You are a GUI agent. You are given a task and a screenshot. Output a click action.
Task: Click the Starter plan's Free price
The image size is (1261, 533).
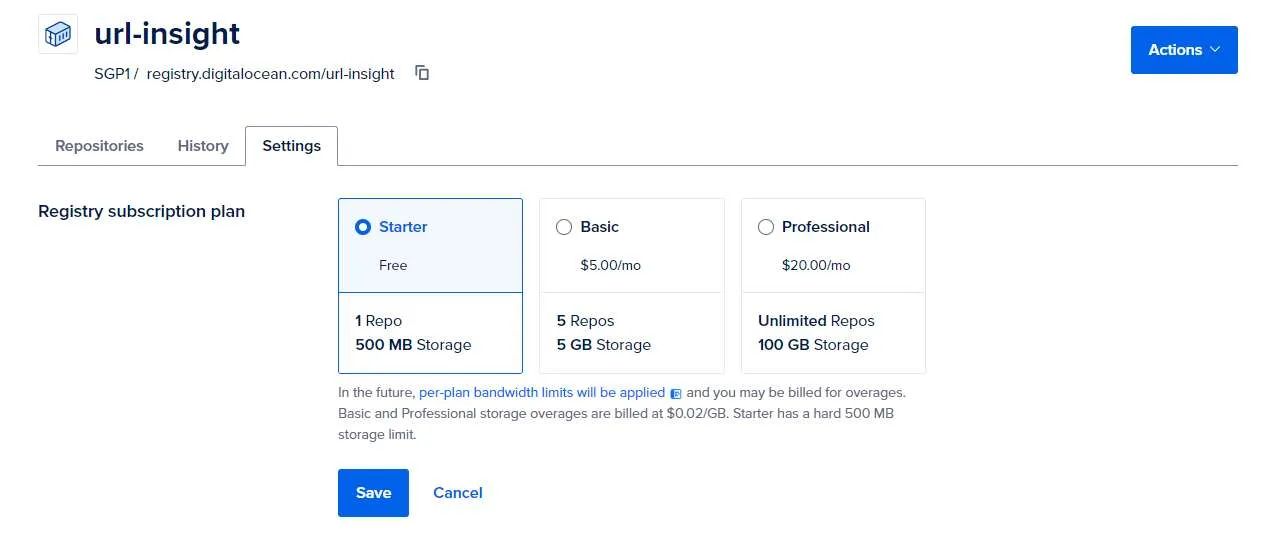393,266
